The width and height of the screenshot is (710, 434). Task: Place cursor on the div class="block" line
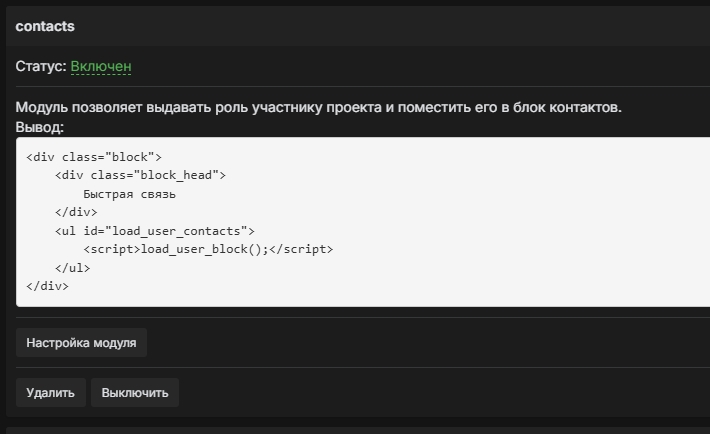(x=93, y=157)
